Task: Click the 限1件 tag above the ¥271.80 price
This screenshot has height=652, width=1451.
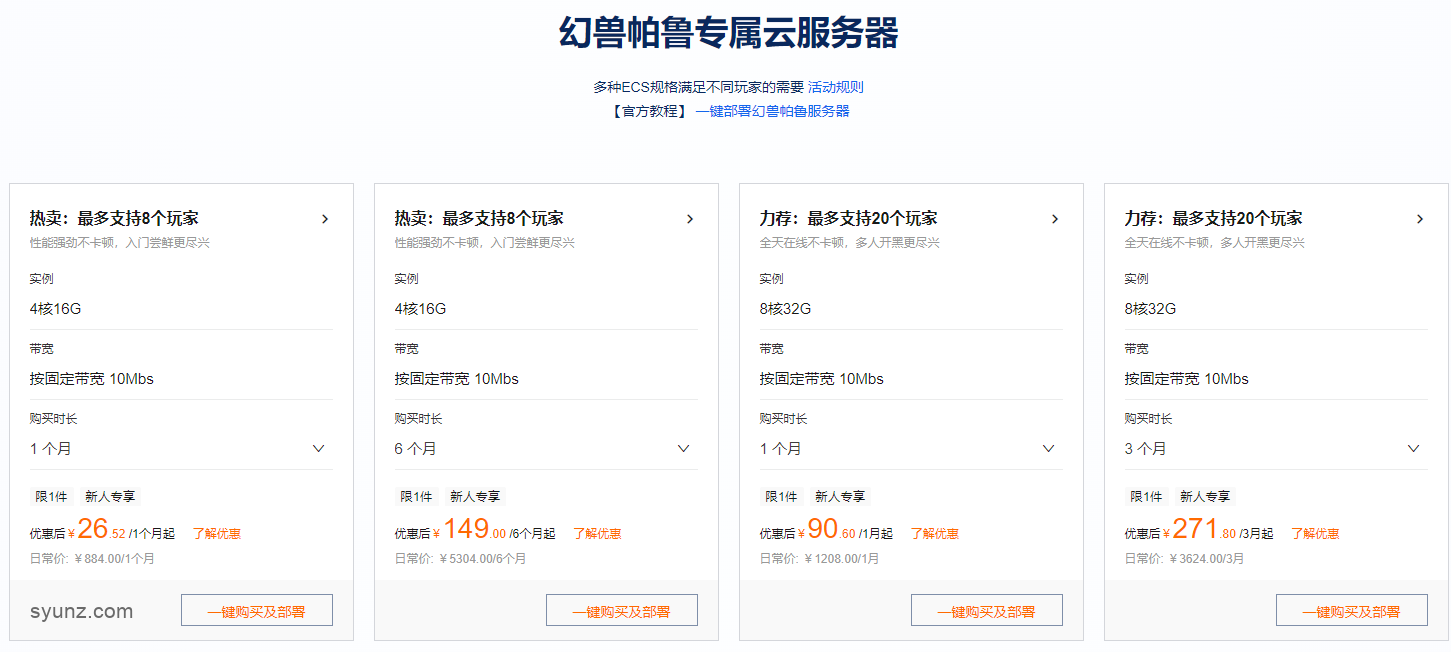Action: point(1147,497)
